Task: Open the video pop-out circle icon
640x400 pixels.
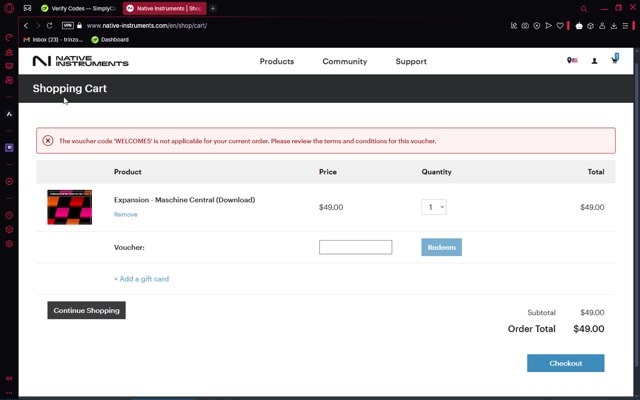Action: [x=537, y=25]
